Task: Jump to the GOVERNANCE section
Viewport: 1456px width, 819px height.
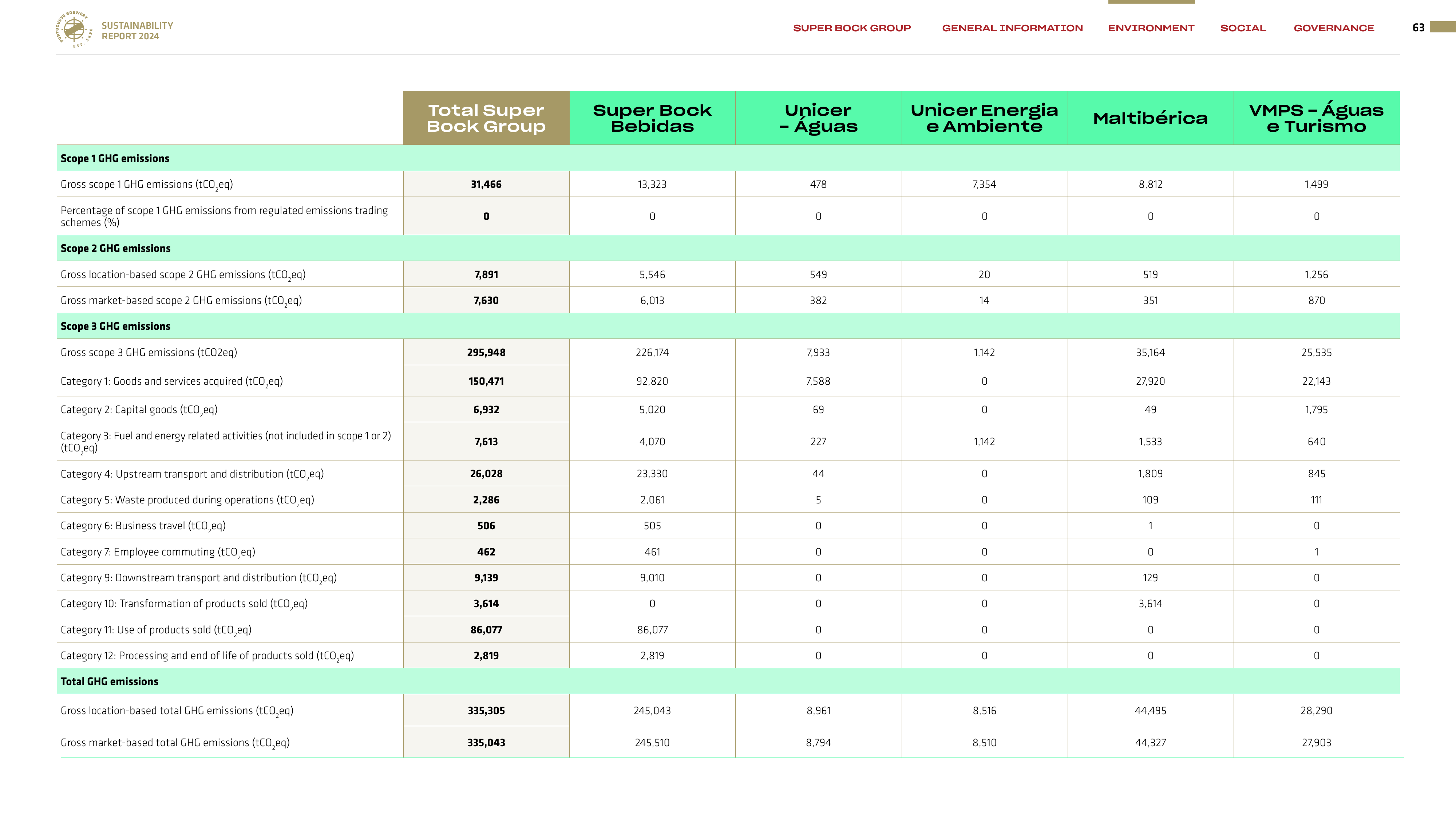Action: 1334,28
